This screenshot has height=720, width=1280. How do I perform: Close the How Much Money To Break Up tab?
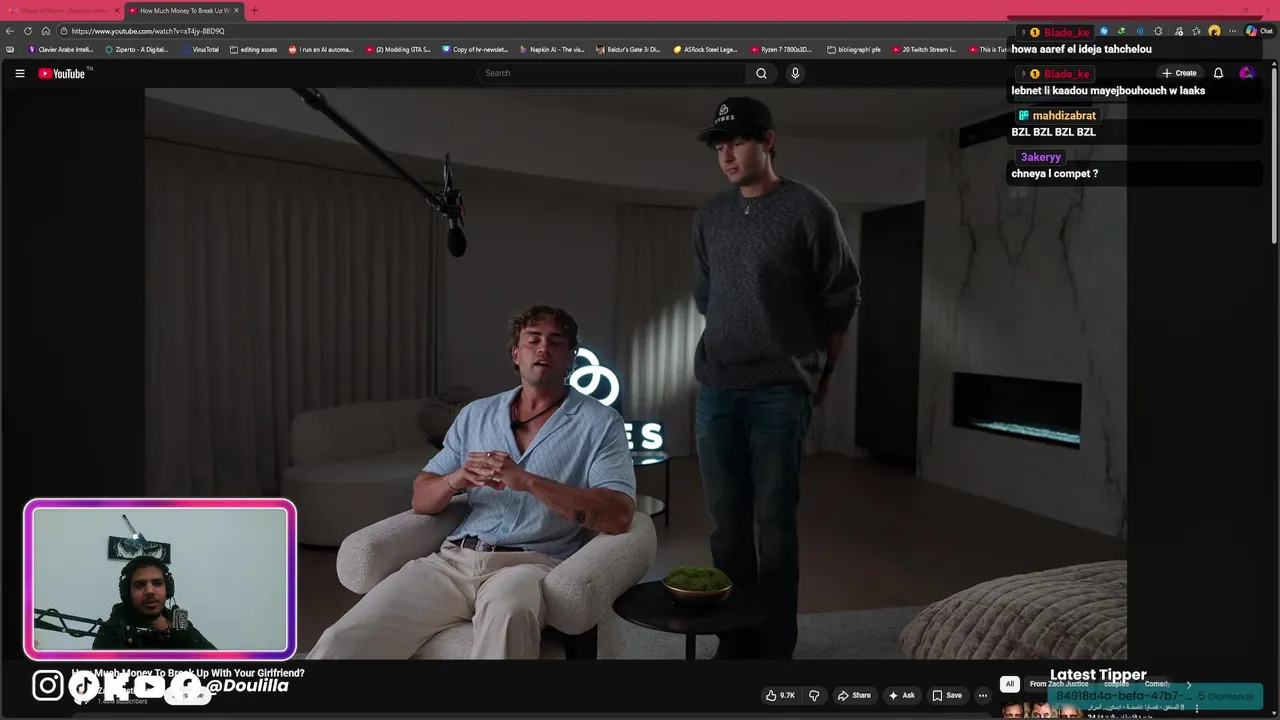point(236,11)
